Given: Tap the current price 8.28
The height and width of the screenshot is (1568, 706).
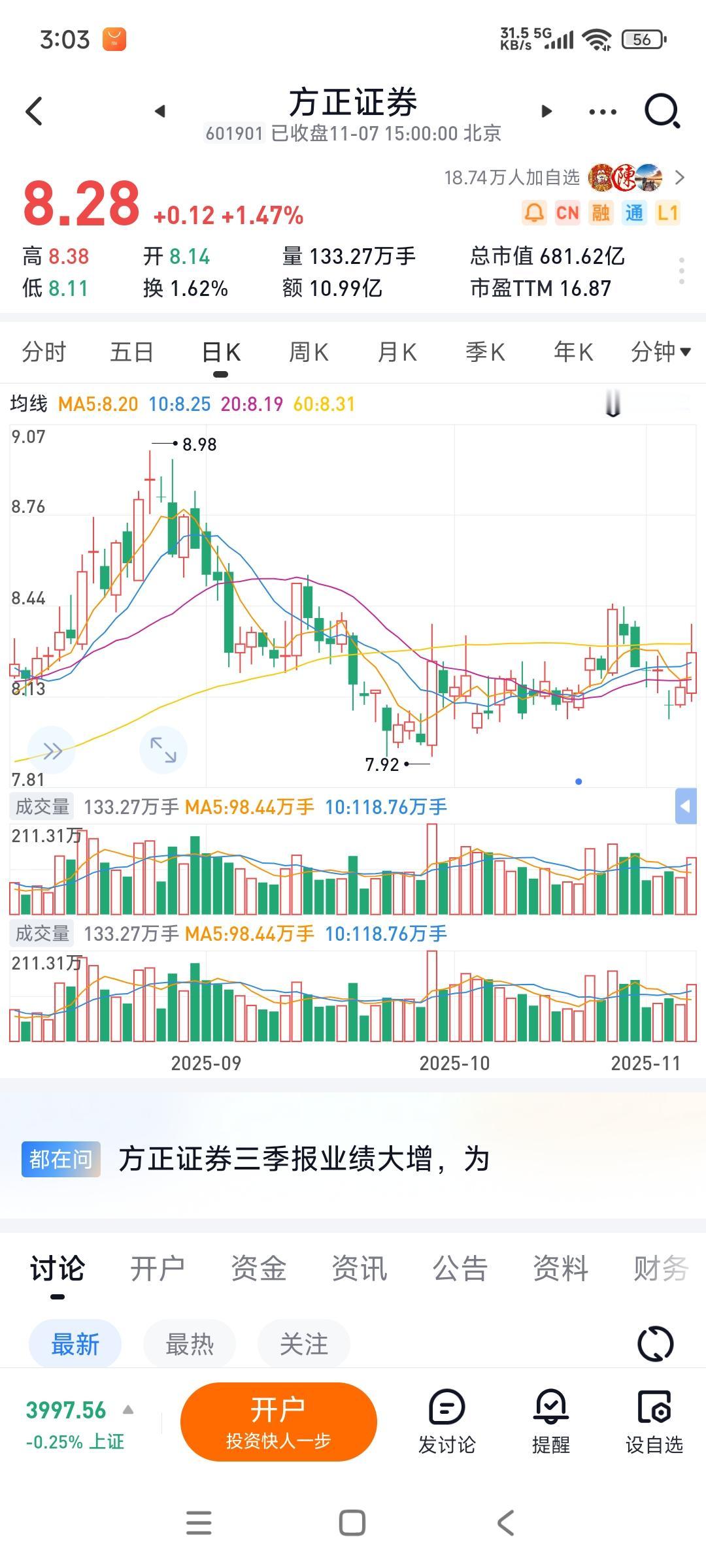Looking at the screenshot, I should [81, 203].
